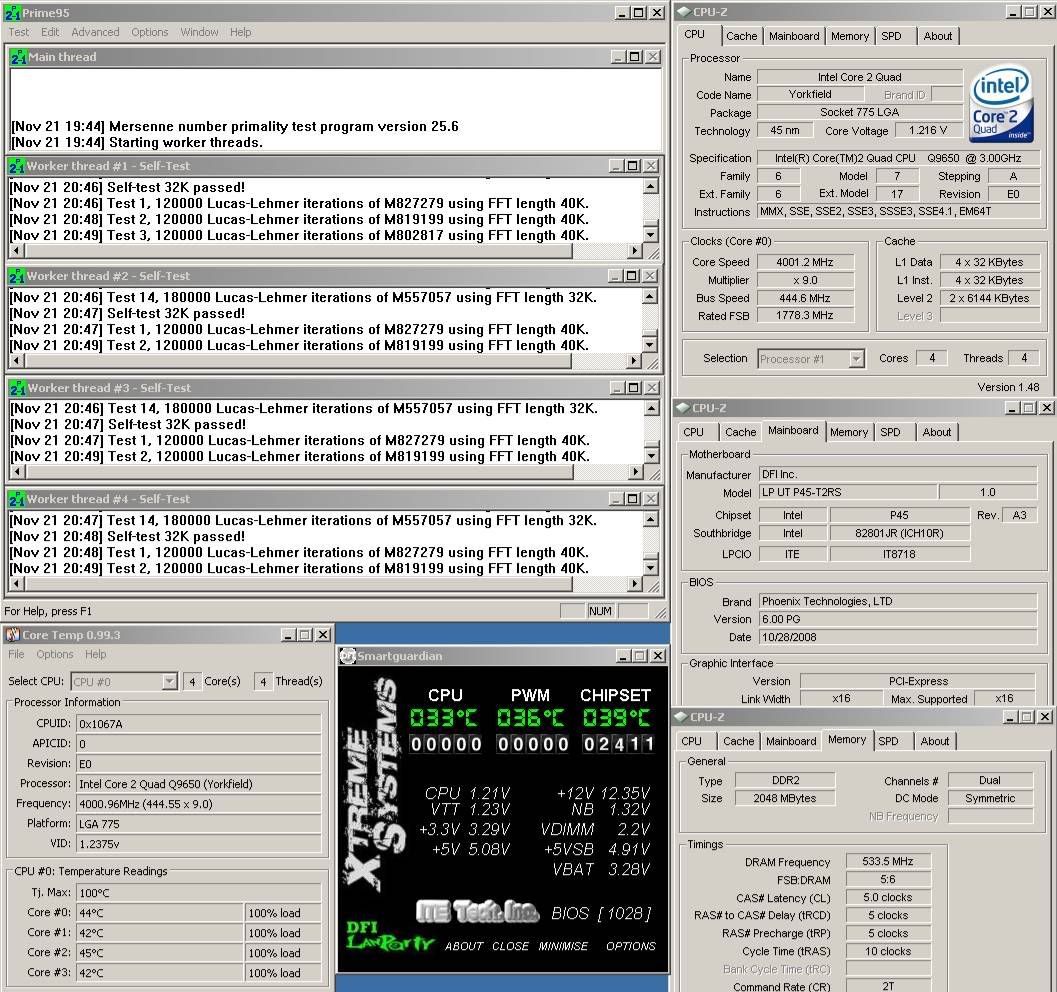The image size is (1057, 992).
Task: Open Core Temp Help menu
Action: (95, 654)
